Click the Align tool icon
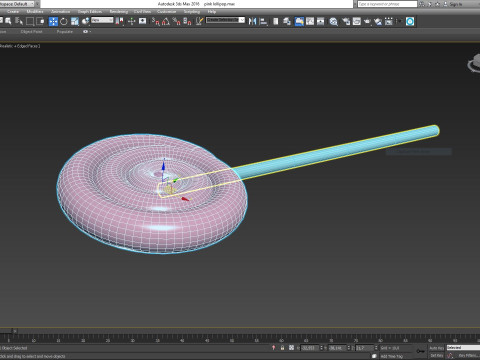This screenshot has height=360, width=480. pos(263,22)
